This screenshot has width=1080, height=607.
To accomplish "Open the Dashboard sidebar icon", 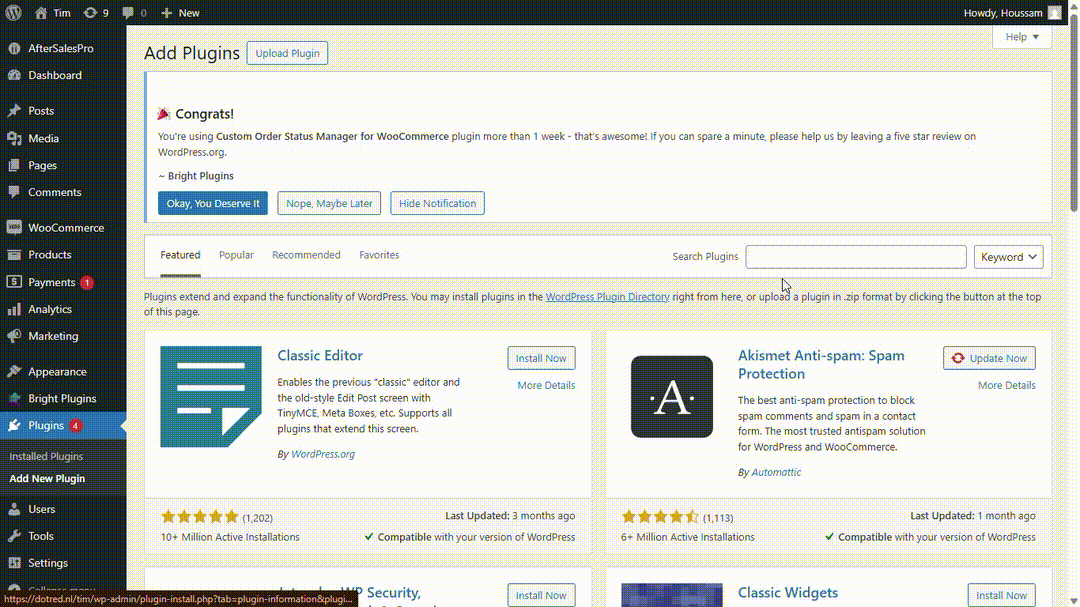I will (x=14, y=75).
